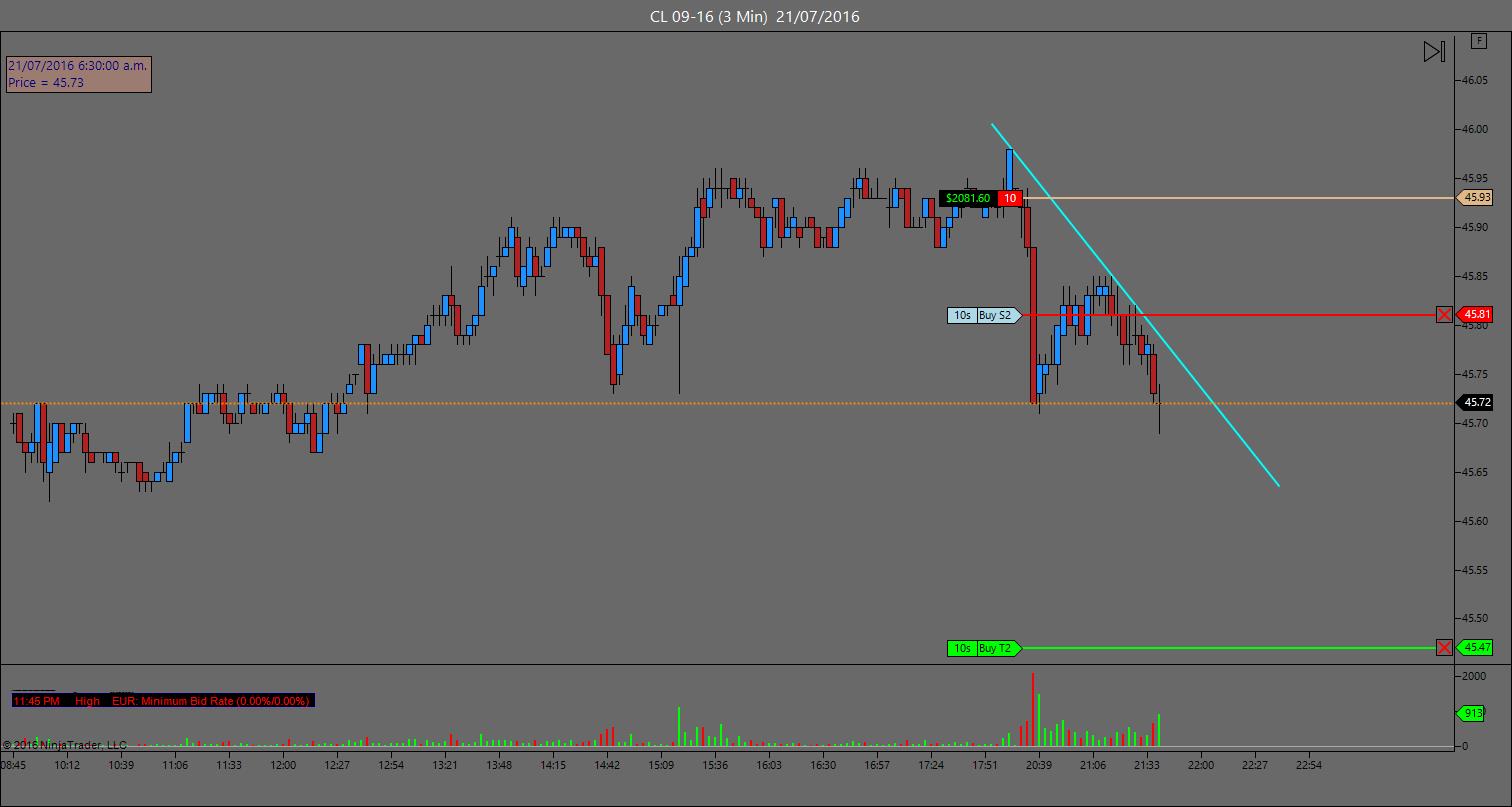
Task: Click the 08:45 time axis label
Action: tap(14, 765)
